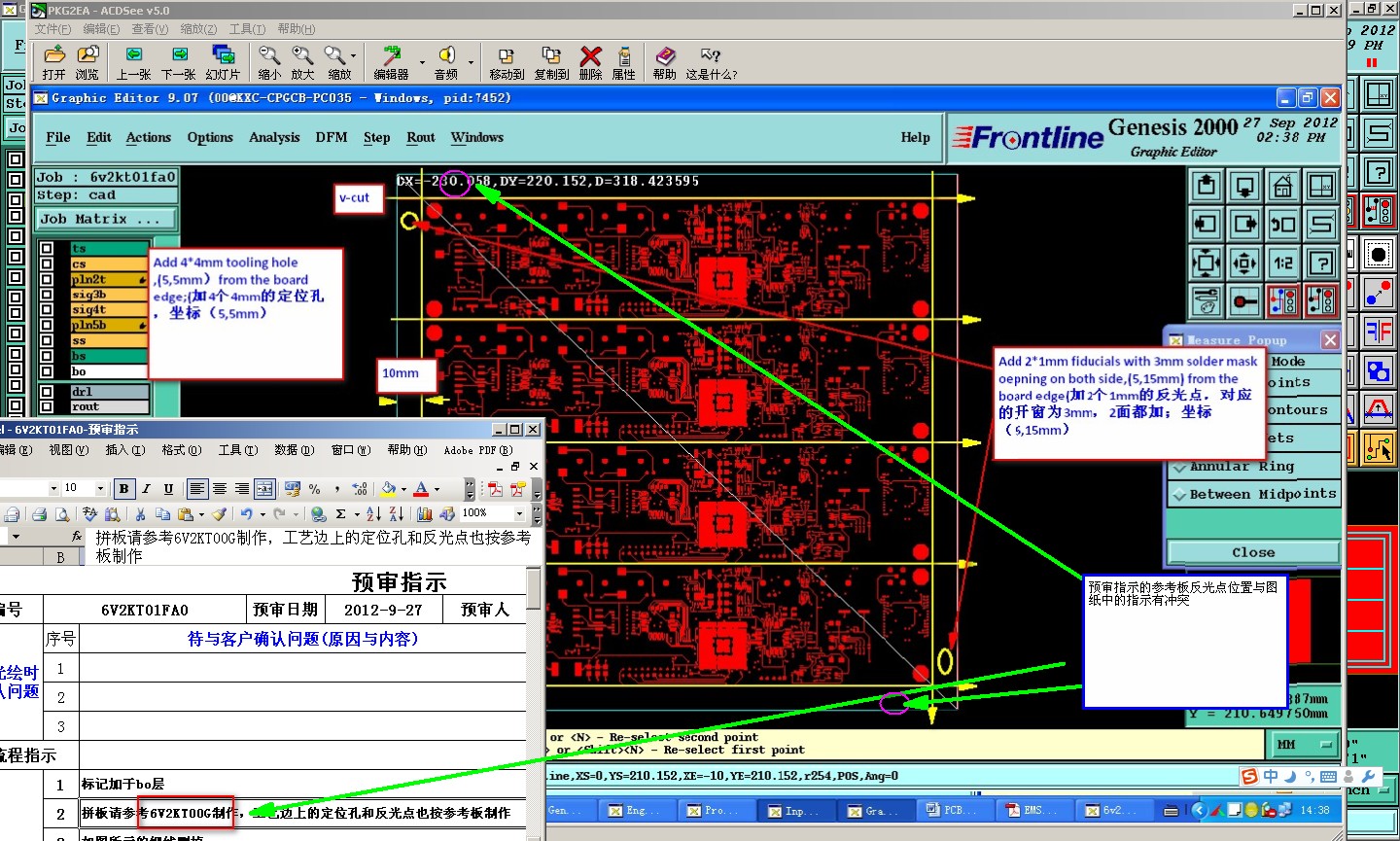The height and width of the screenshot is (841, 1400).
Task: Click ACDSee 浏览 browse icon
Action: [87, 62]
